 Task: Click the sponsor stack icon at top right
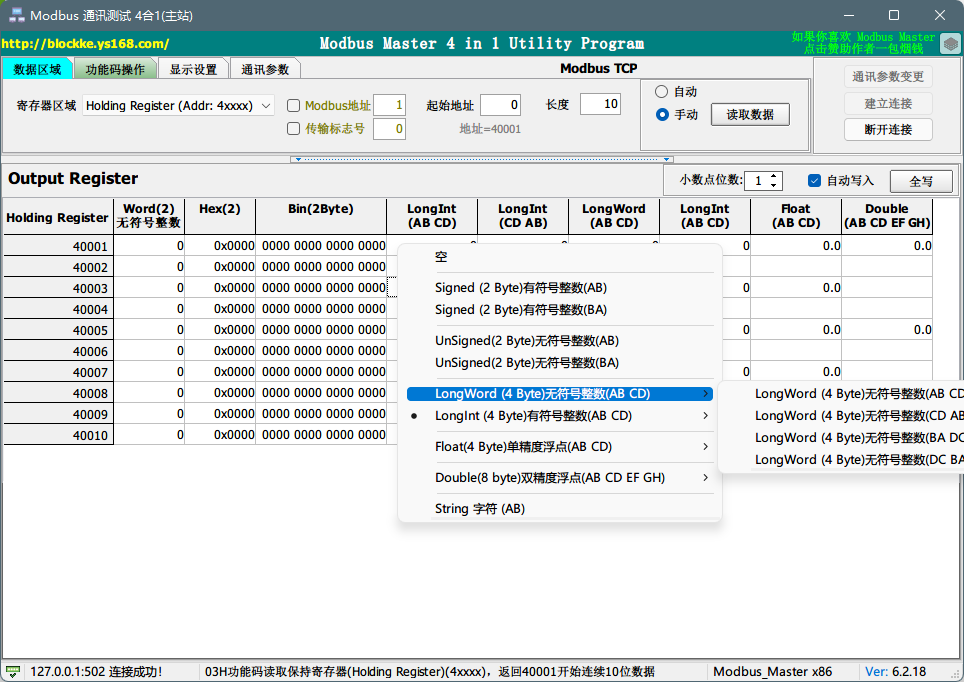(x=951, y=43)
